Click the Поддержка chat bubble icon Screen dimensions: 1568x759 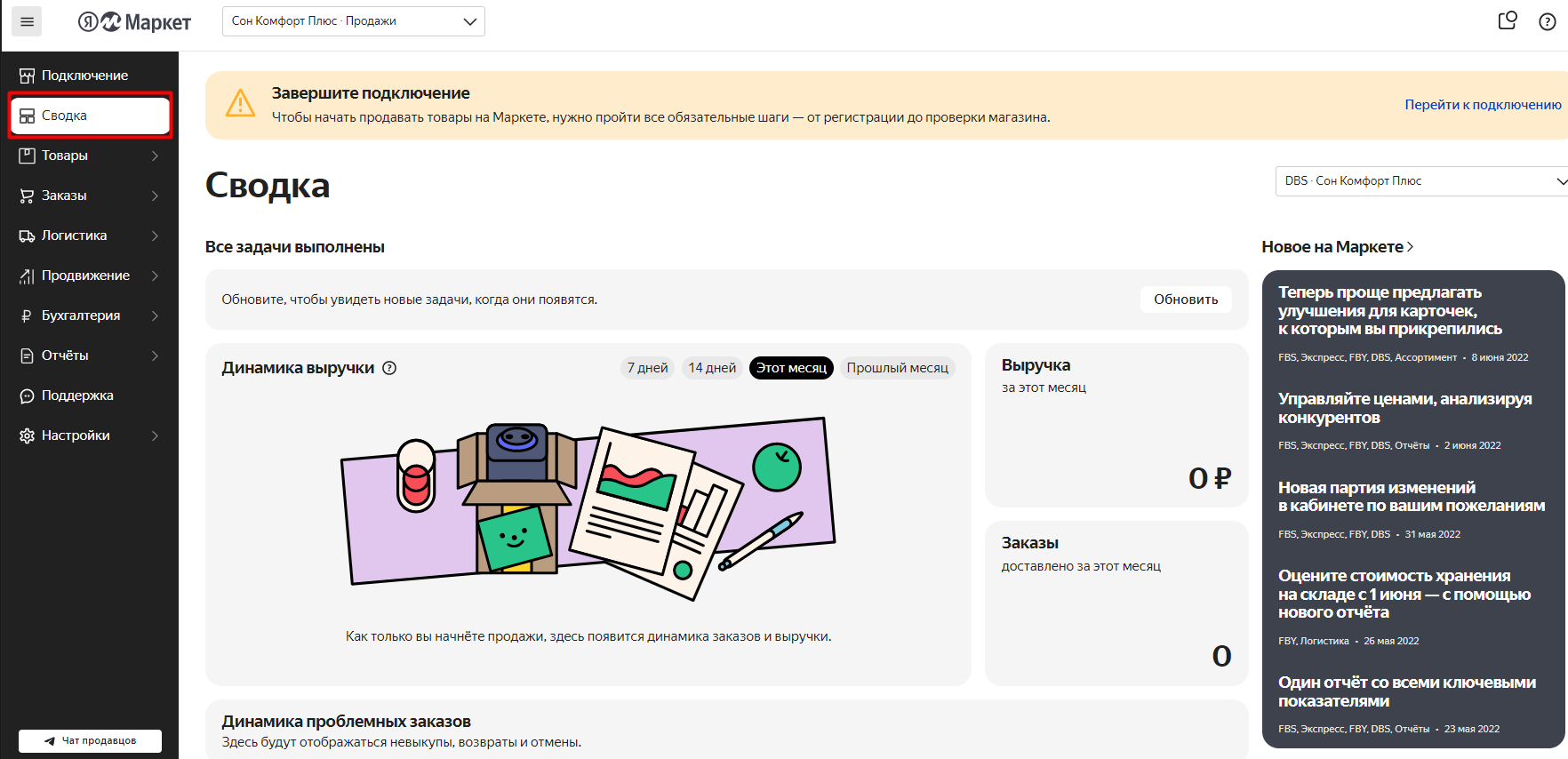pos(28,395)
